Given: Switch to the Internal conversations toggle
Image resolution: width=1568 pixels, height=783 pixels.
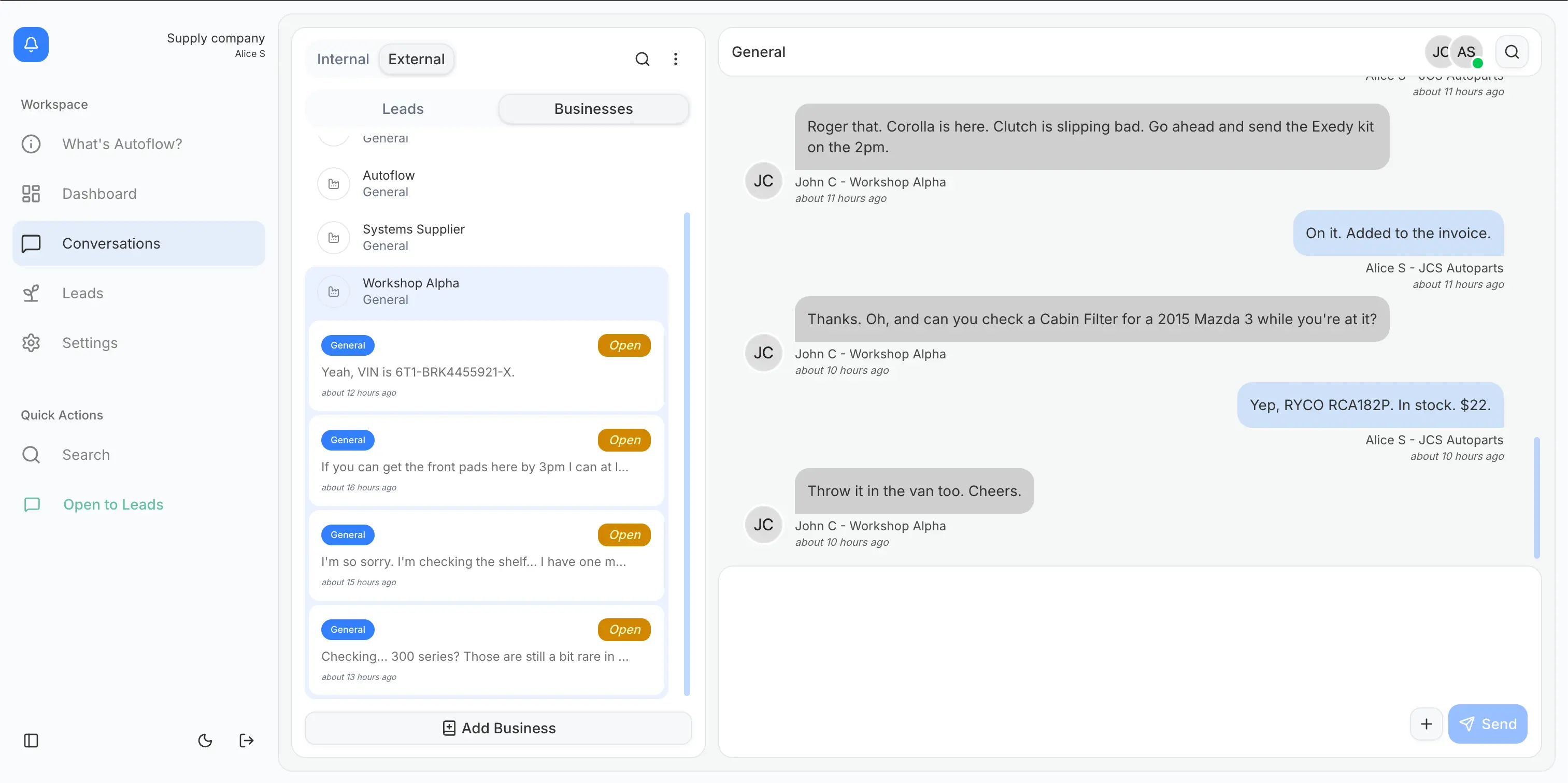Looking at the screenshot, I should [x=343, y=59].
